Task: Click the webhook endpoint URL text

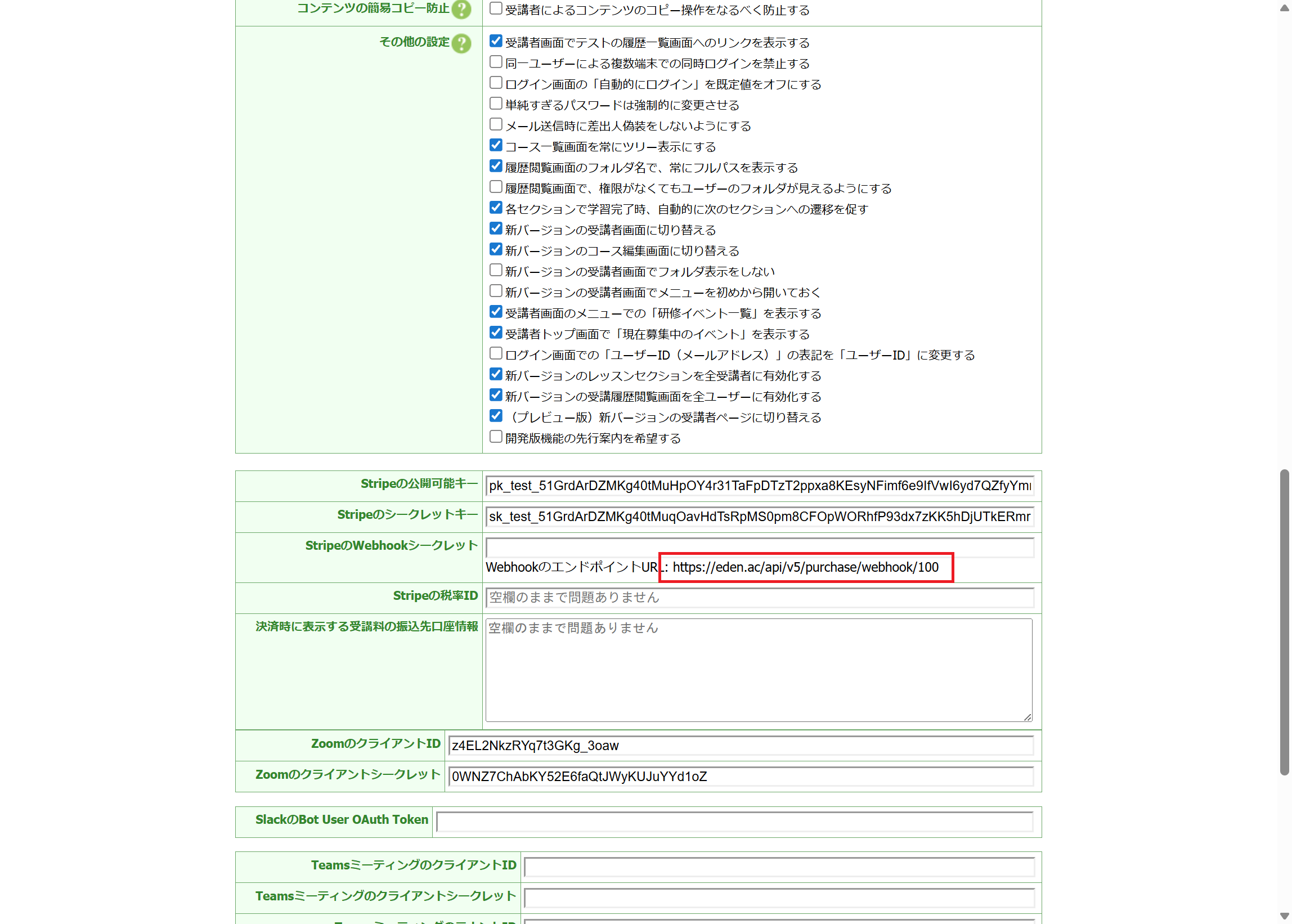Action: (806, 567)
